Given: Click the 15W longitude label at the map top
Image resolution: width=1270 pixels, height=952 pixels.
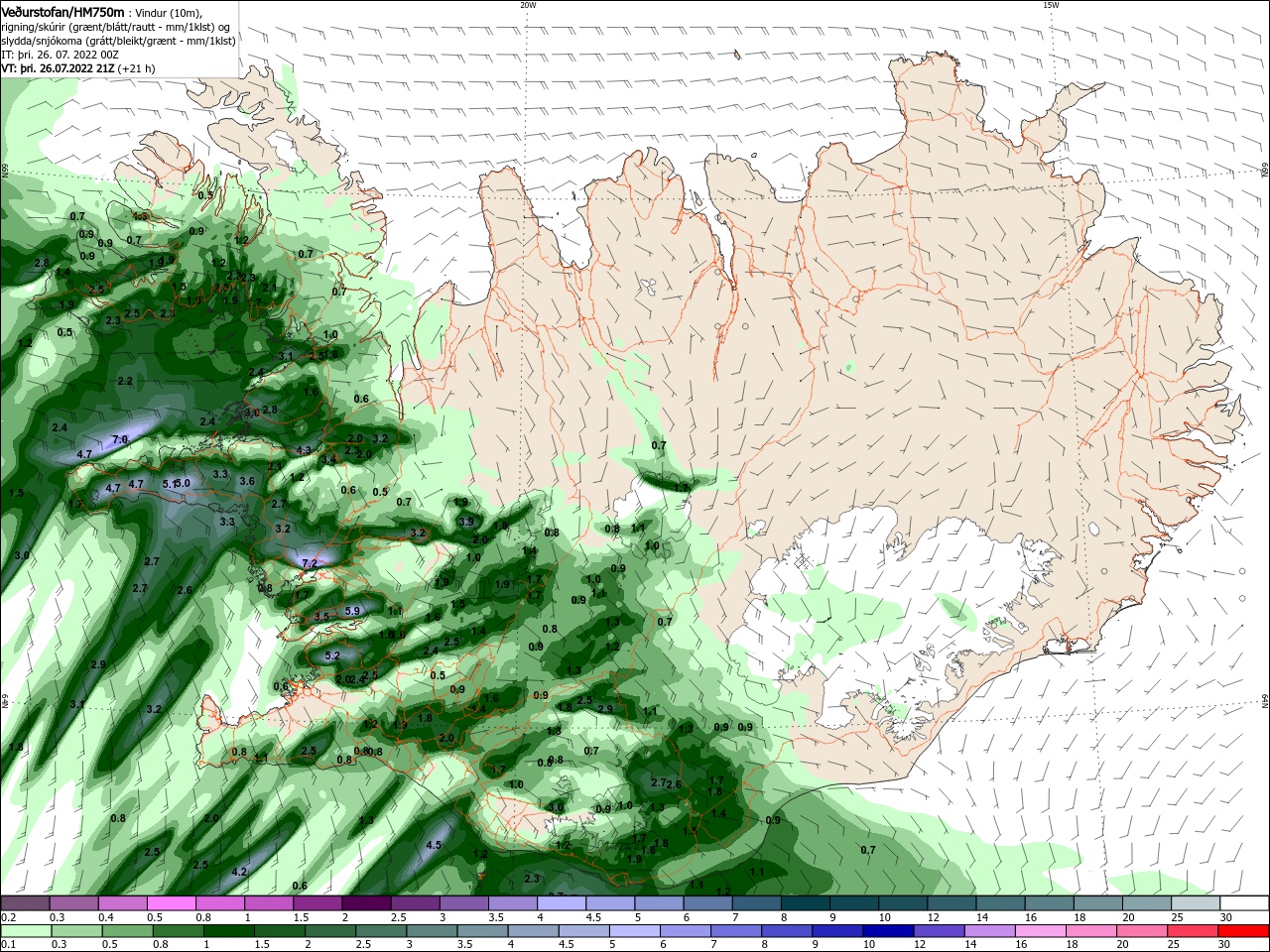Looking at the screenshot, I should (x=1051, y=5).
